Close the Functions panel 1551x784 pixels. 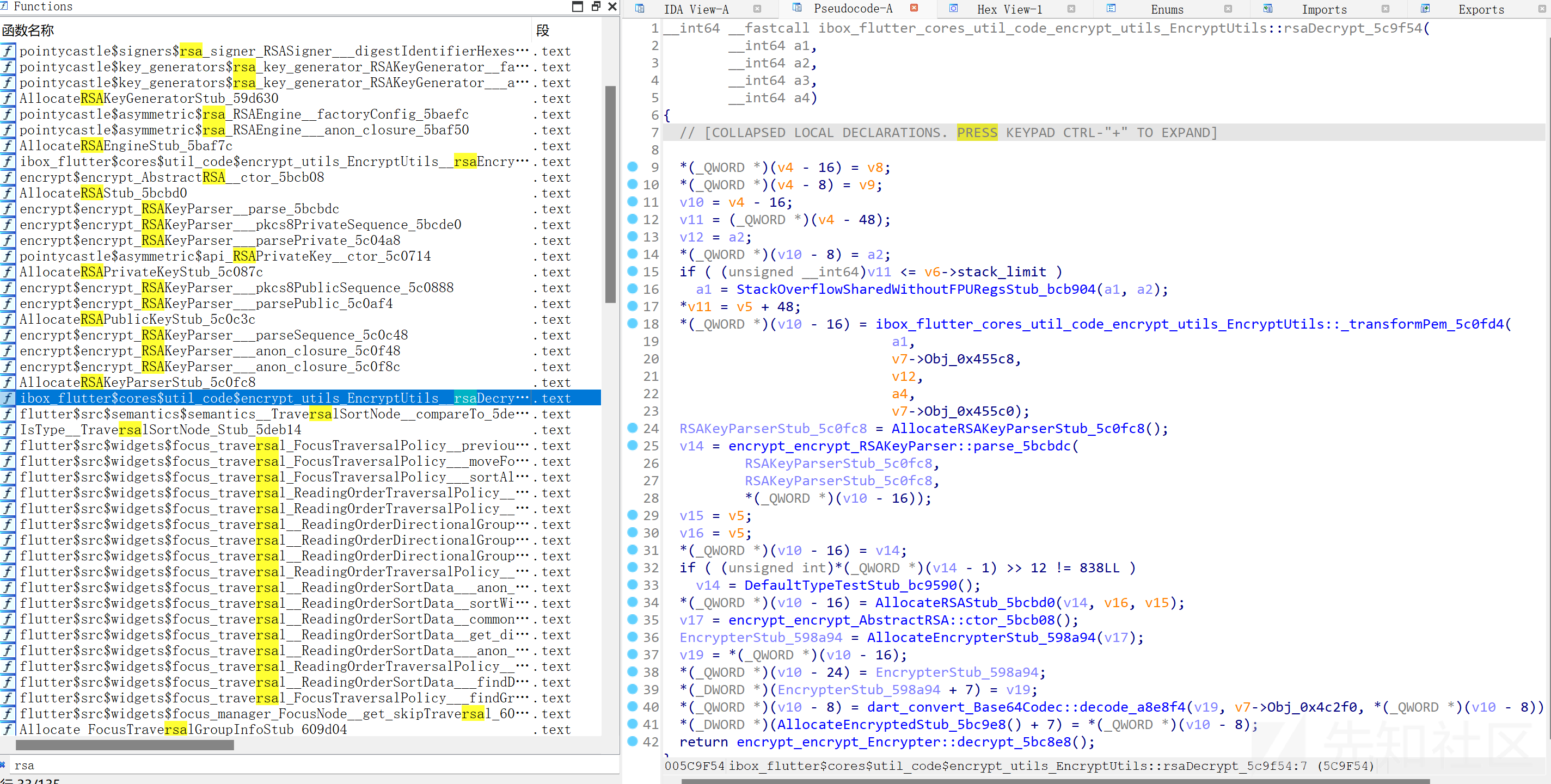[612, 7]
